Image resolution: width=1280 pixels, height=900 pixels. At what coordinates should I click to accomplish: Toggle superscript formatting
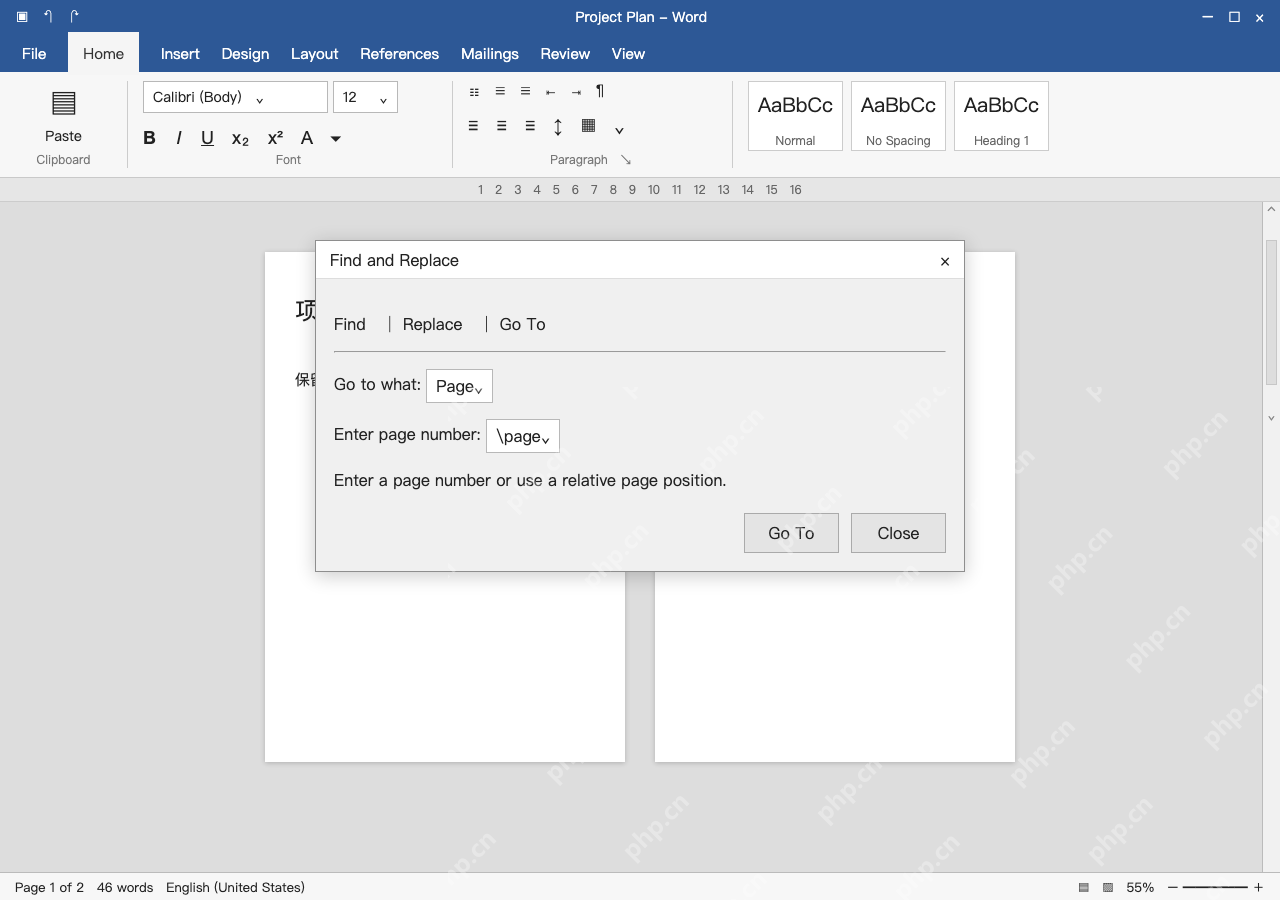275,138
